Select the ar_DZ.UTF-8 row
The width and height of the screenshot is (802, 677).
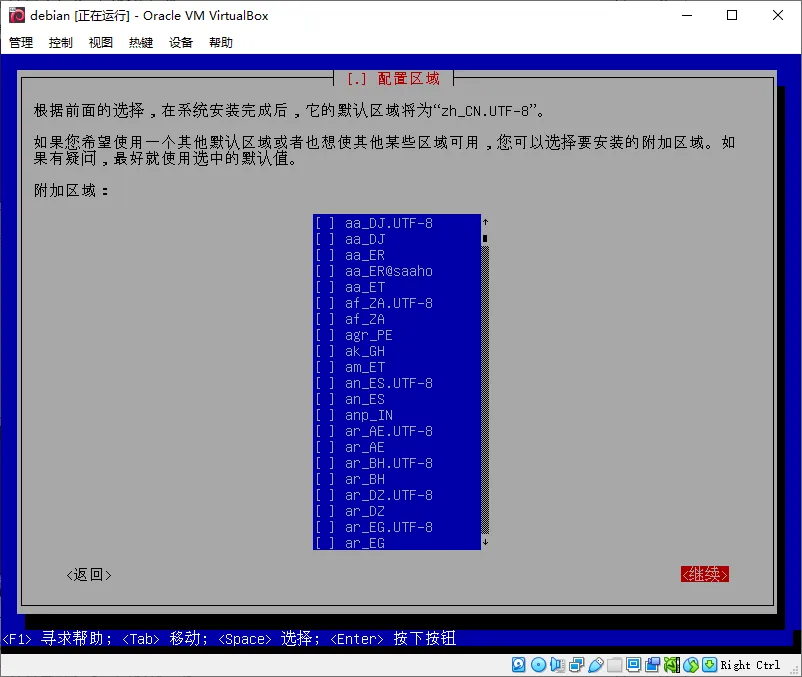(396, 495)
